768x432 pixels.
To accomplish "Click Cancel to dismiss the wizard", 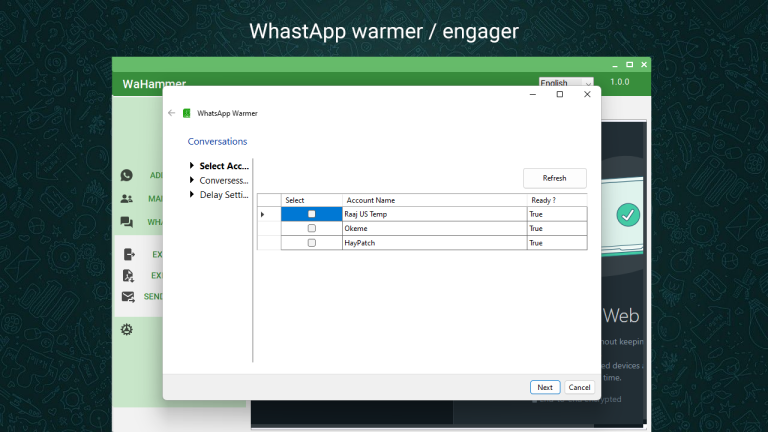I will [579, 387].
